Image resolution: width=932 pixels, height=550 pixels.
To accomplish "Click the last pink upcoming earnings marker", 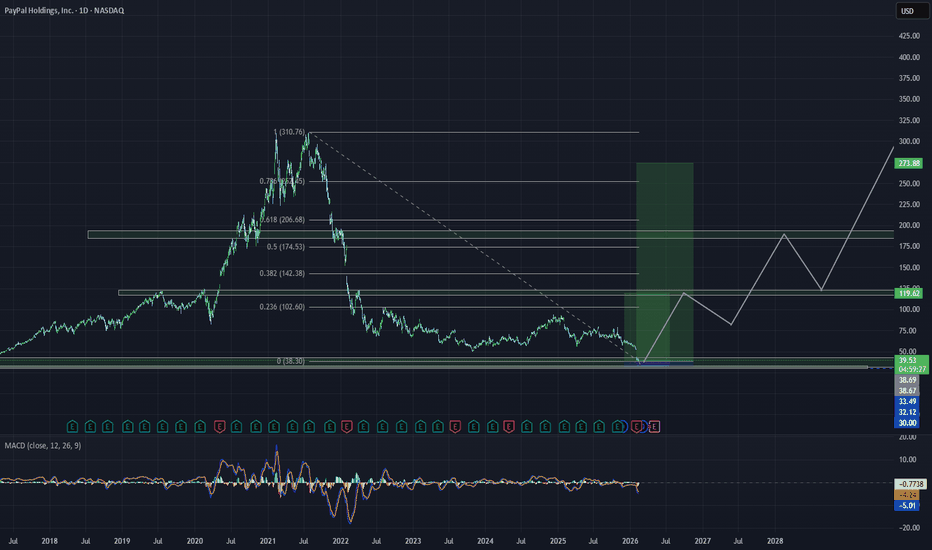I will tap(654, 426).
